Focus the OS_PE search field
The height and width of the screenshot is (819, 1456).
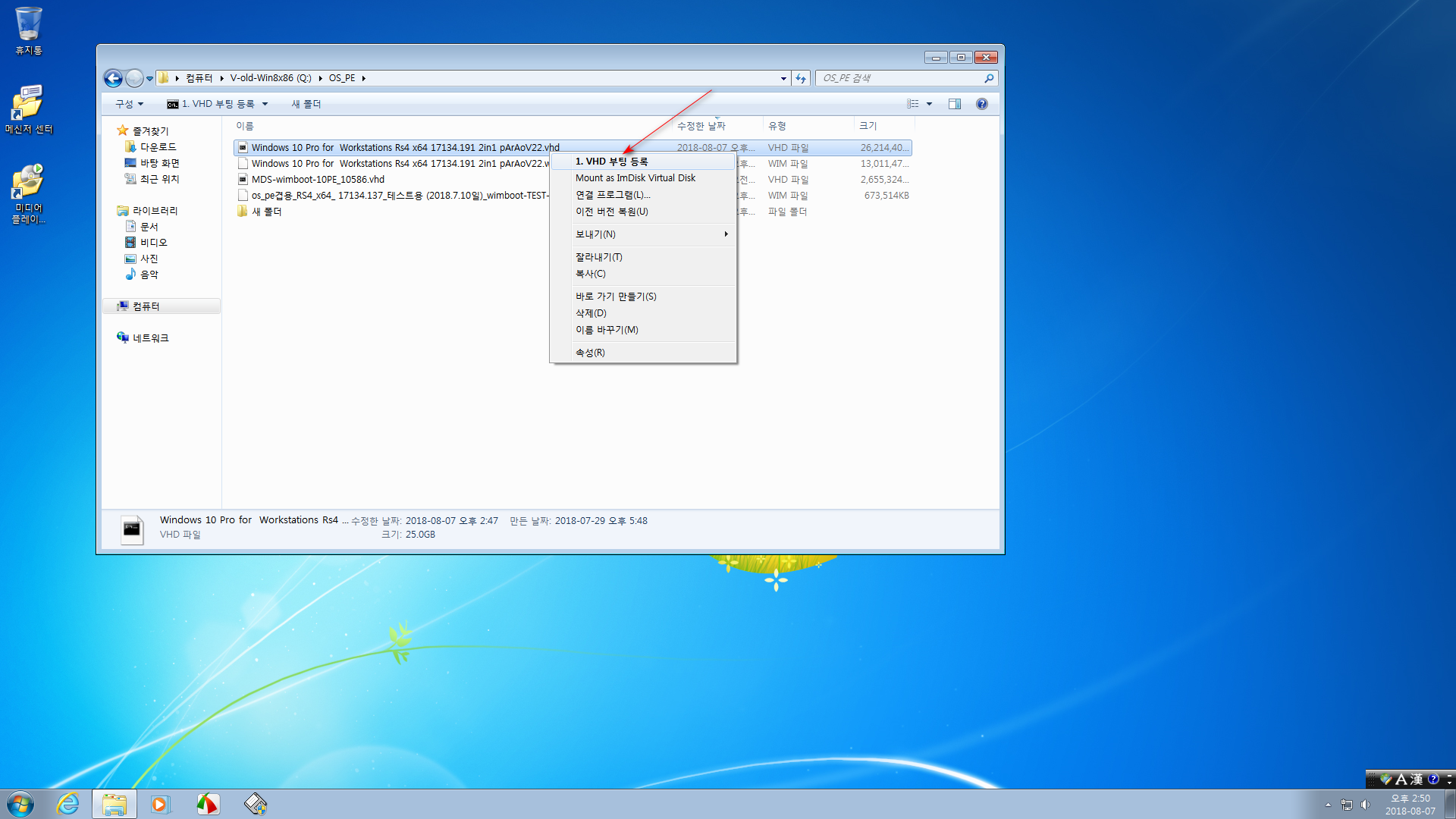[901, 78]
